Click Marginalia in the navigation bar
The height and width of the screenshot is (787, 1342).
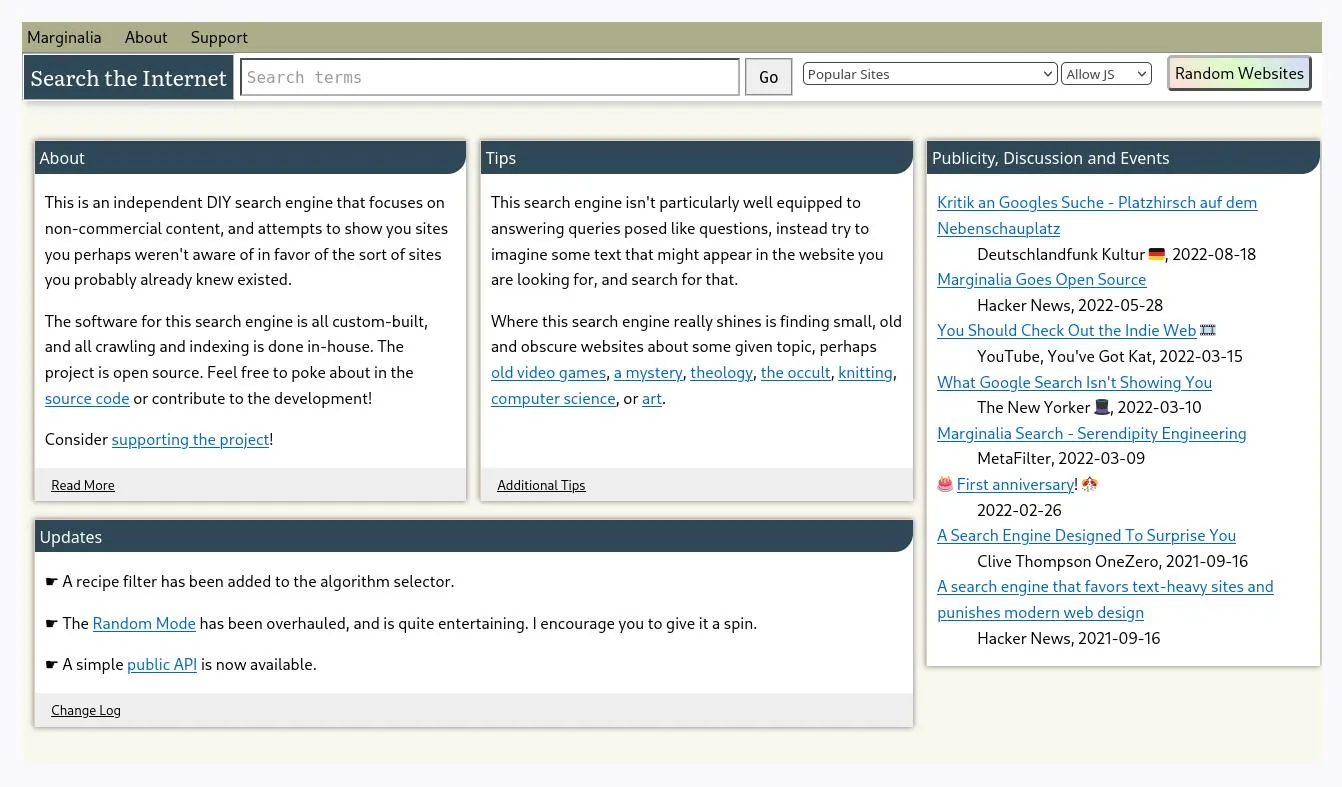[64, 37]
